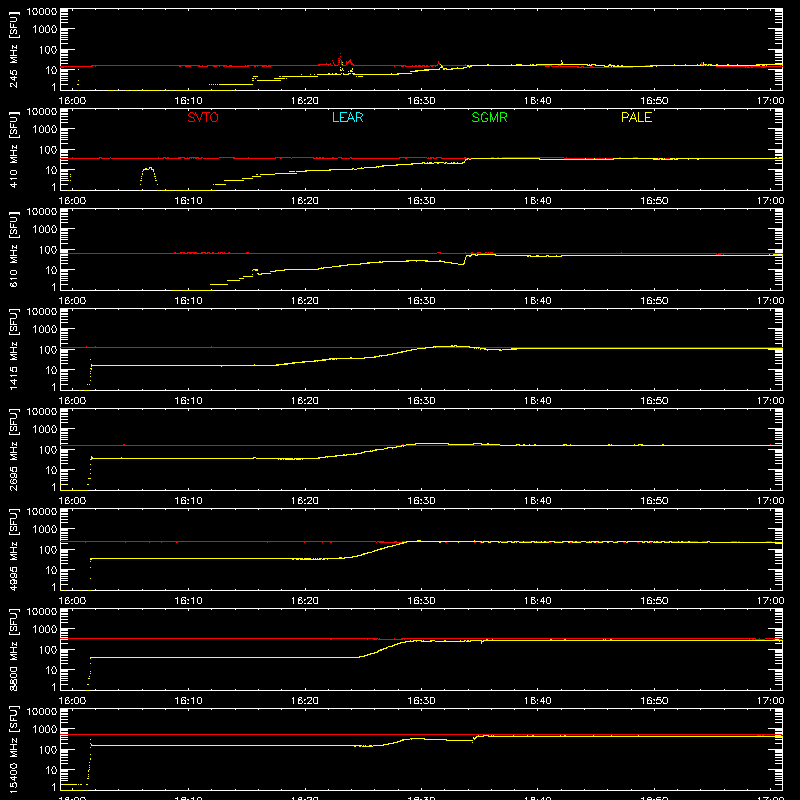This screenshot has height=800, width=800.
Task: Click 16:10 label under the 410 MHz panel
Action: point(188,201)
